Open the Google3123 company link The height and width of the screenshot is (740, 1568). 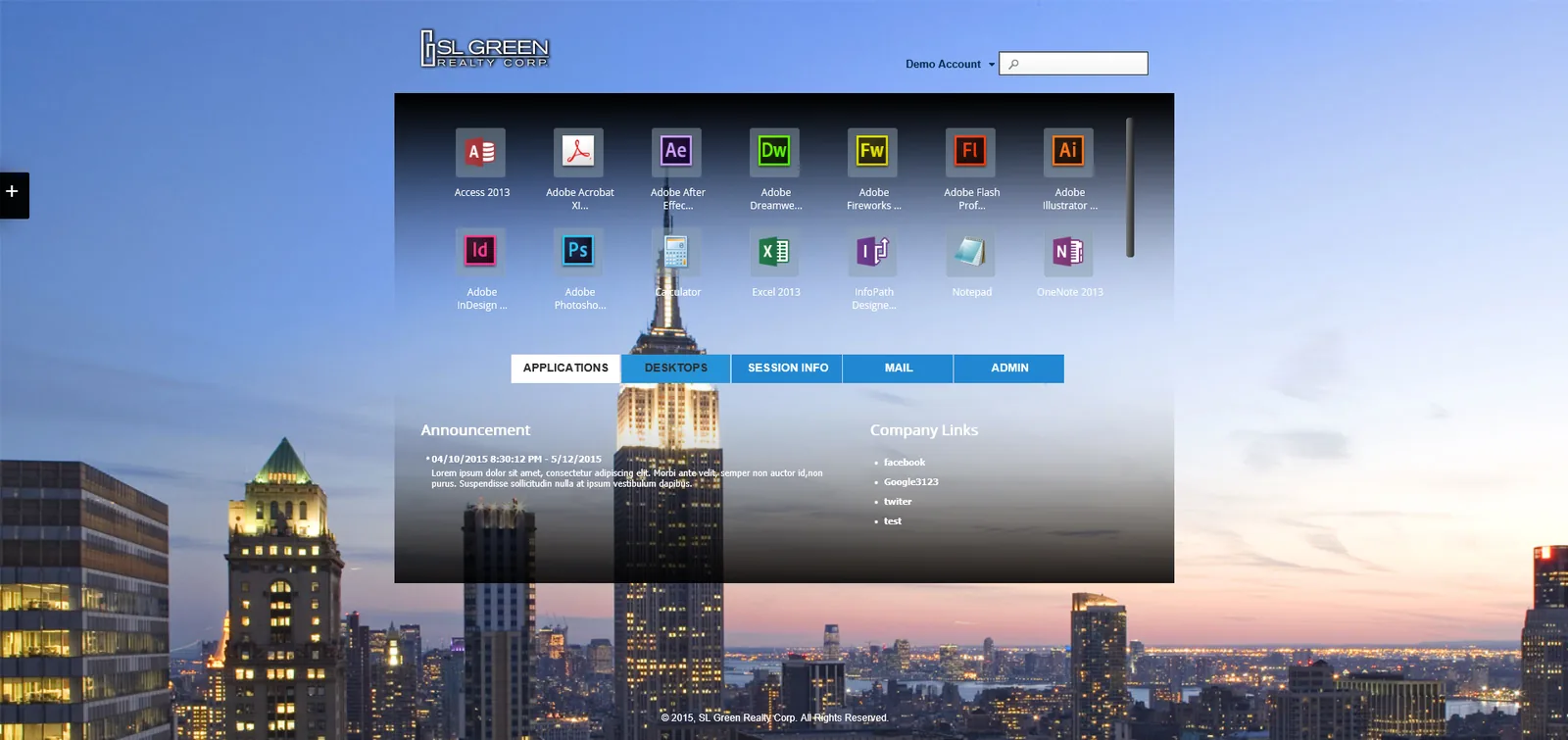point(910,482)
